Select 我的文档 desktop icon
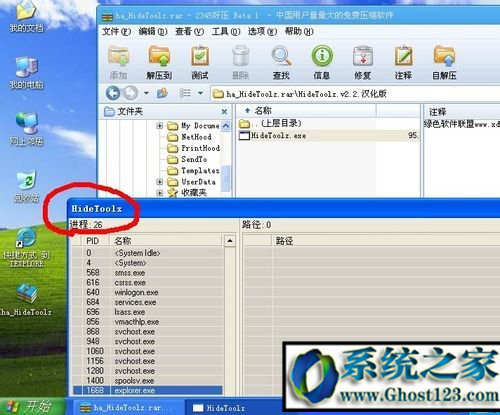500x415 pixels. tap(26, 17)
